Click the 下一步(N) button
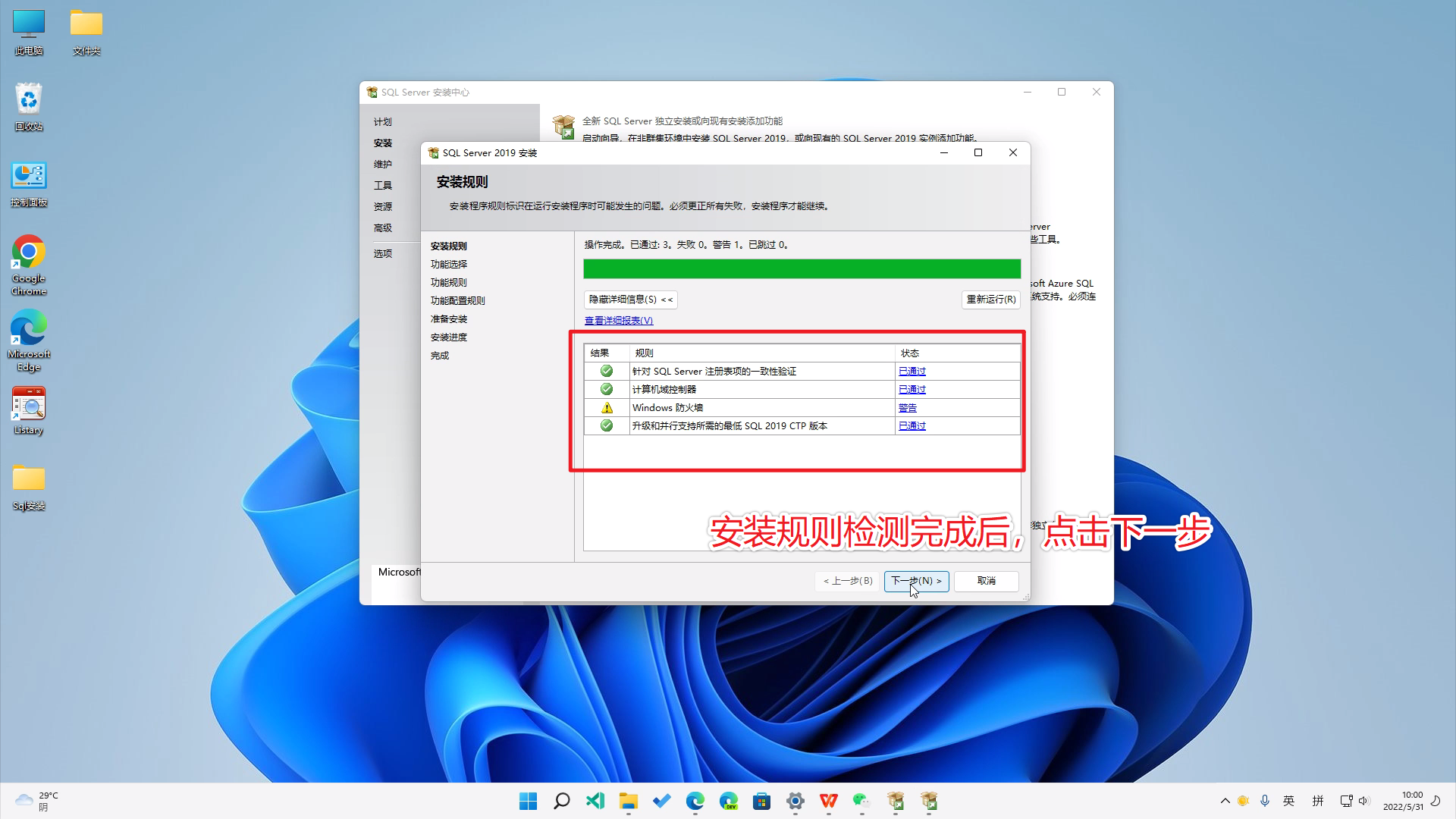This screenshot has height=819, width=1456. click(x=916, y=581)
